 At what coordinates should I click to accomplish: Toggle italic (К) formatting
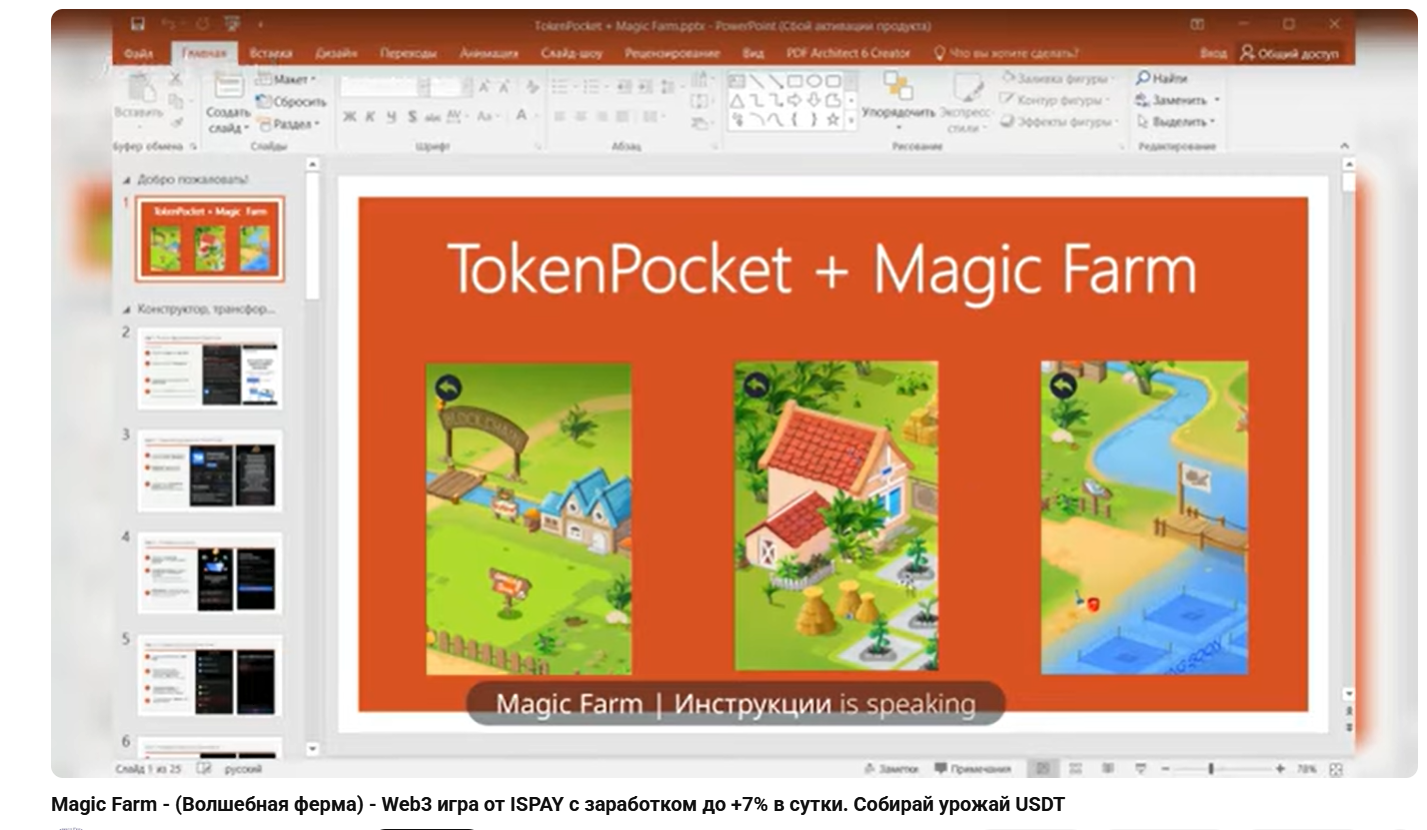point(370,117)
